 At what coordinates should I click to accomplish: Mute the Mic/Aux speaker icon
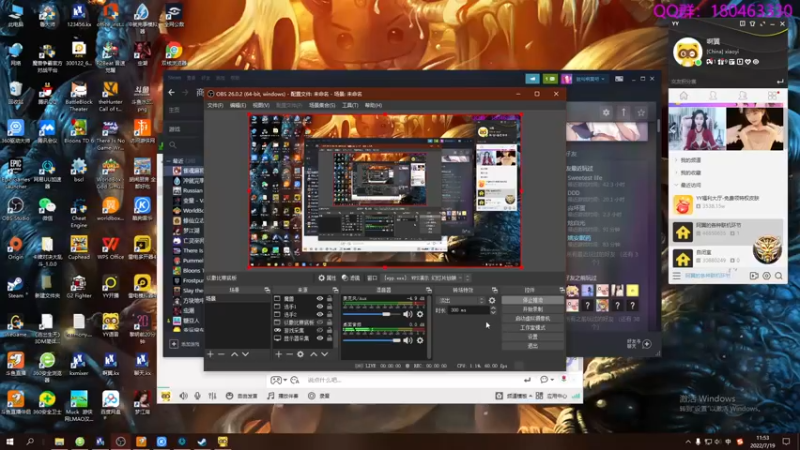(408, 314)
